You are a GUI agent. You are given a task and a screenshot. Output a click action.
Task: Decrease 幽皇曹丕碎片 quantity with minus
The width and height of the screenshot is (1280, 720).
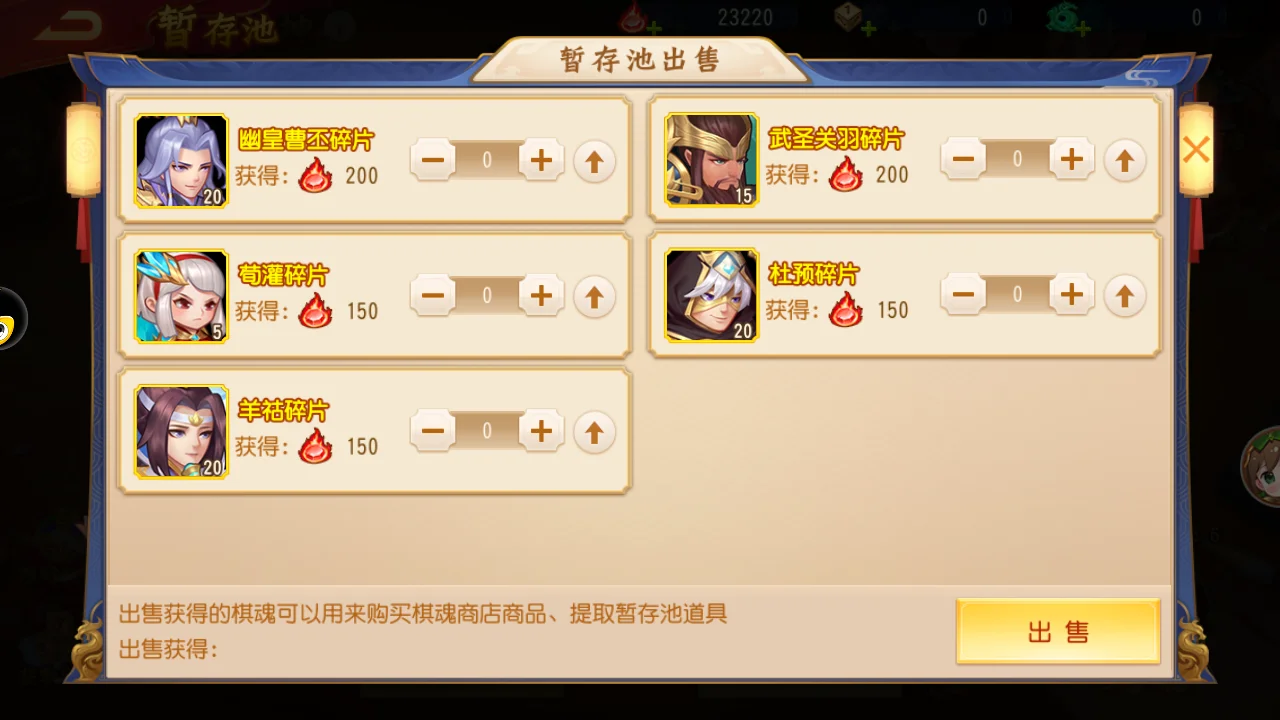[x=433, y=161]
